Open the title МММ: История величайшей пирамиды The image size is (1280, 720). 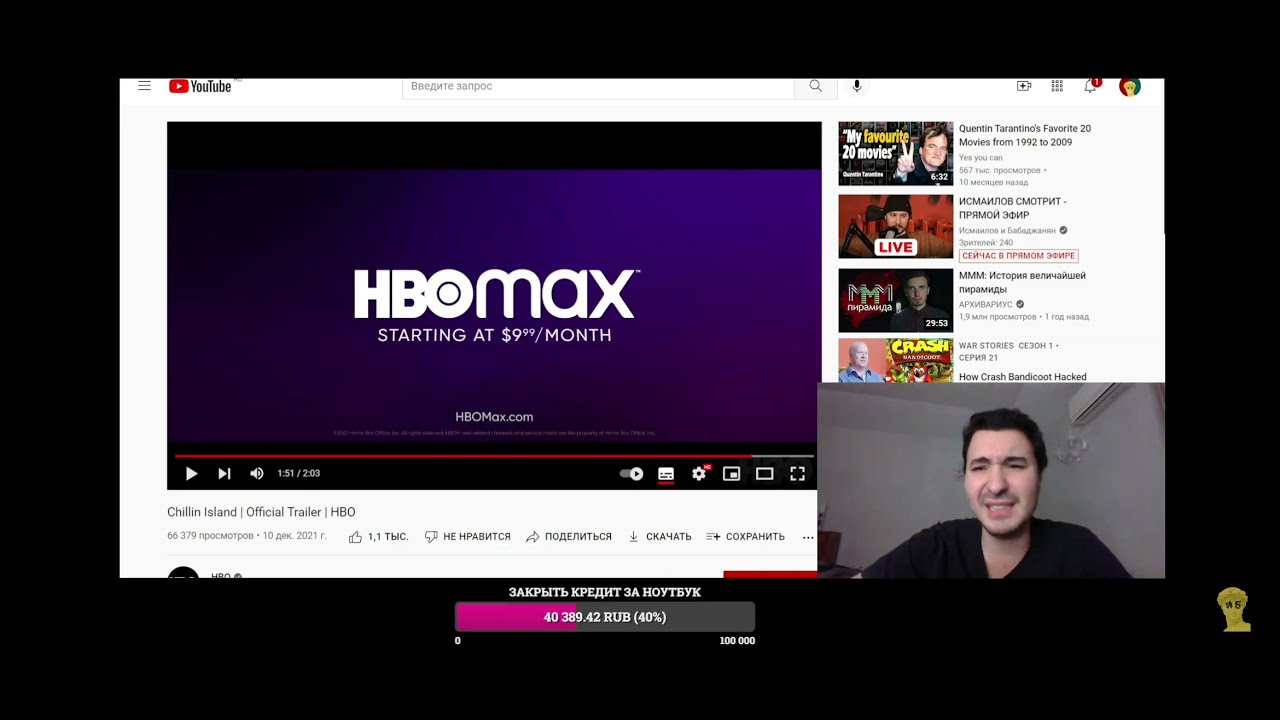[1022, 283]
